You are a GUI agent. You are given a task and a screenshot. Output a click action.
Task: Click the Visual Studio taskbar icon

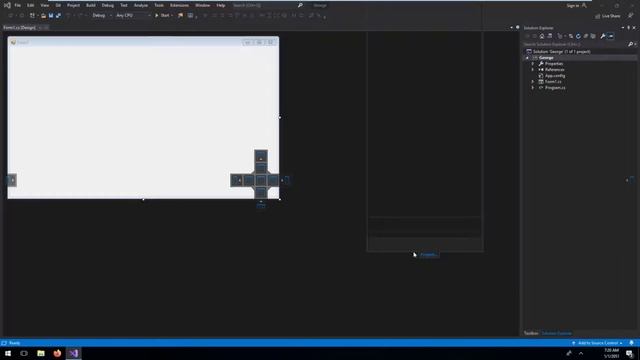tap(73, 353)
